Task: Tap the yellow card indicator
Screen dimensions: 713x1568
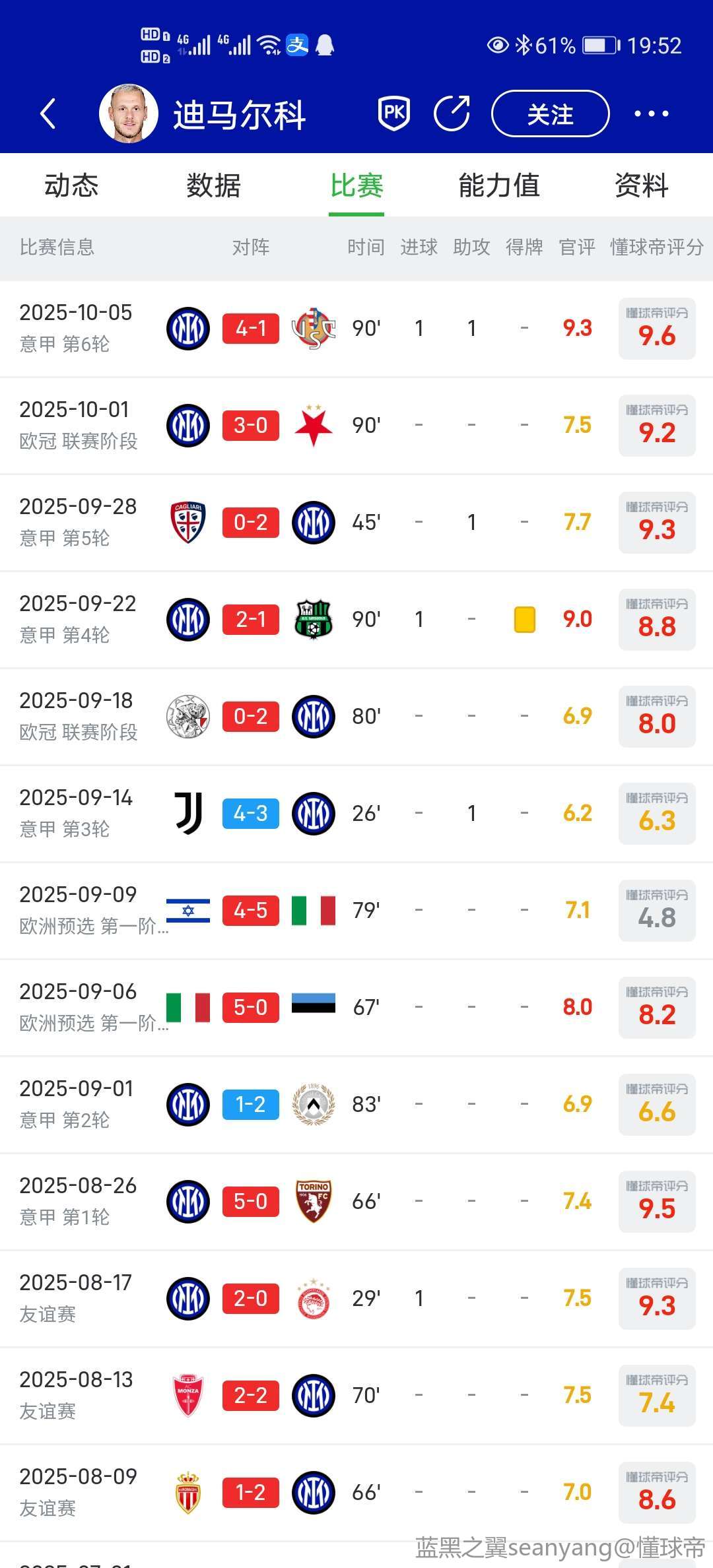Action: (525, 620)
